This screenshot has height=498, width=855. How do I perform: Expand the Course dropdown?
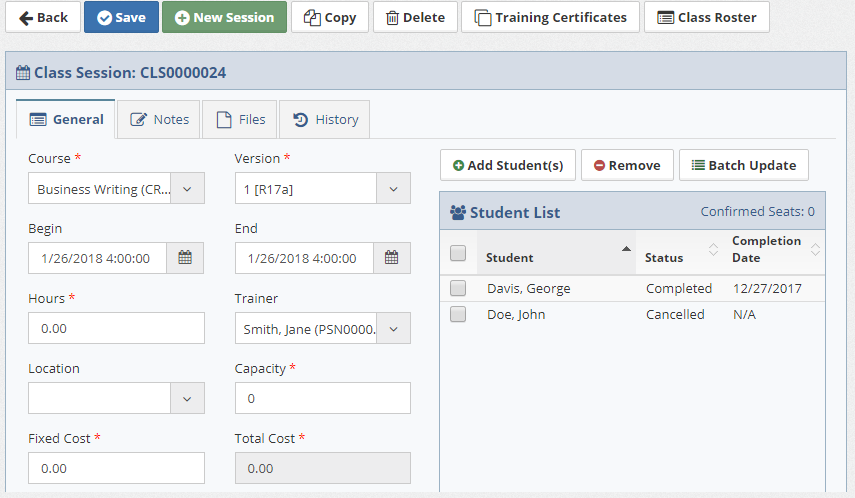[187, 189]
